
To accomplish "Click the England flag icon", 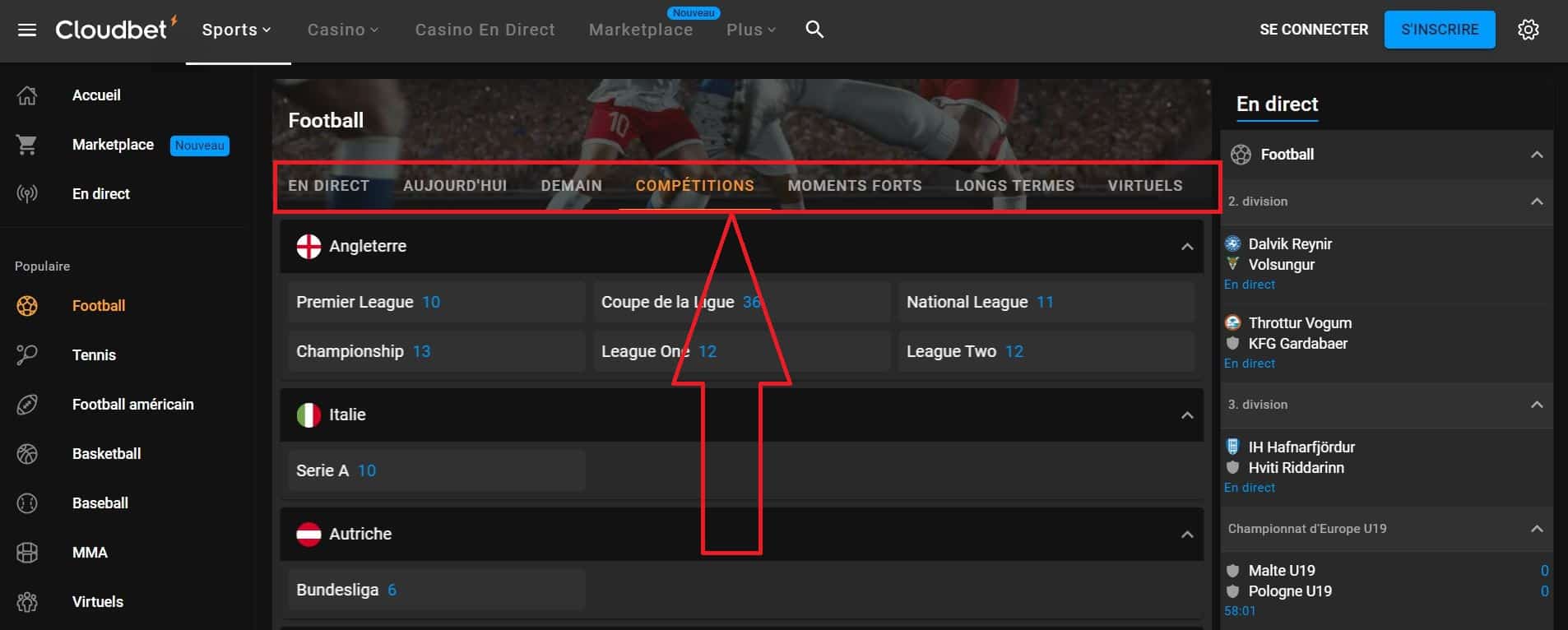I will coord(308,246).
